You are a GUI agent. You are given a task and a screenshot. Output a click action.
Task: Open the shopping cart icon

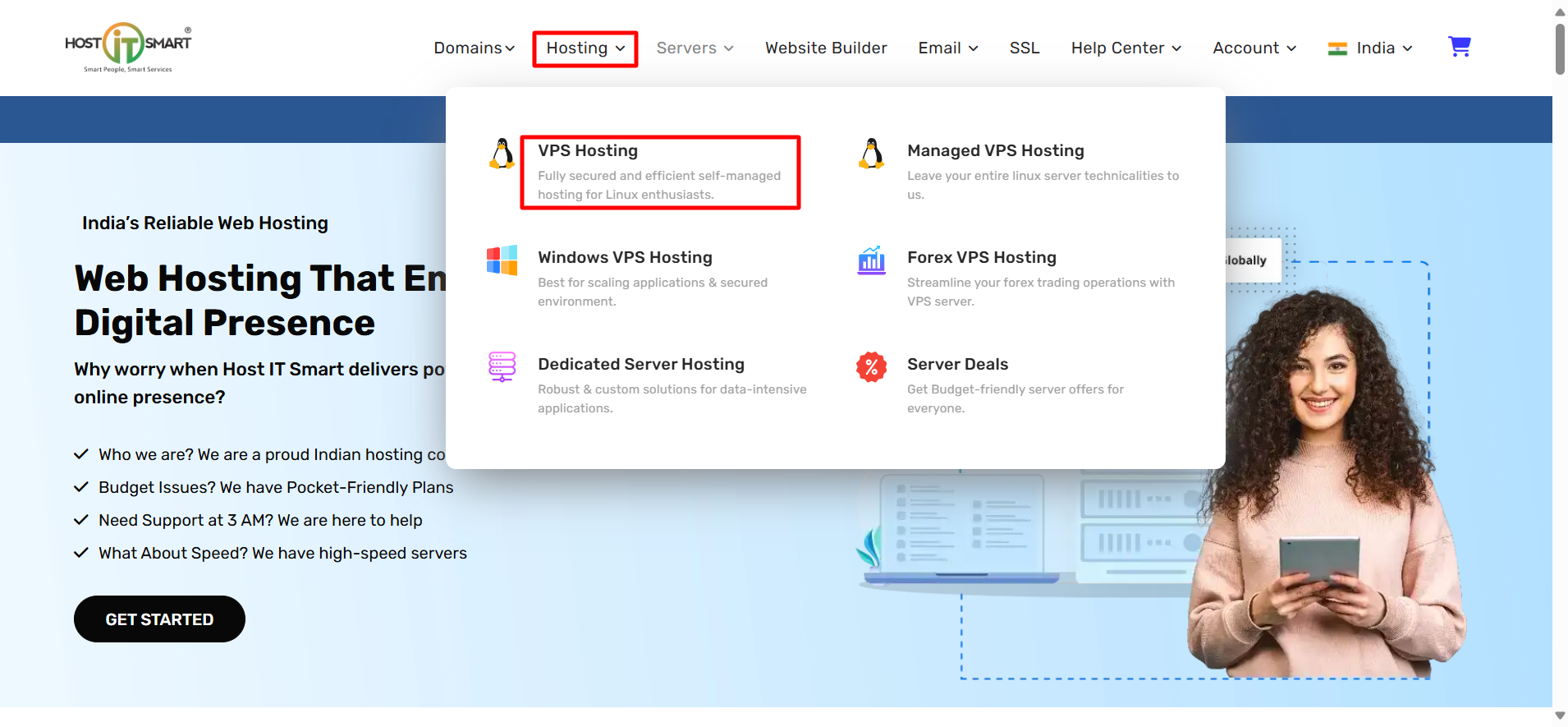click(1459, 47)
